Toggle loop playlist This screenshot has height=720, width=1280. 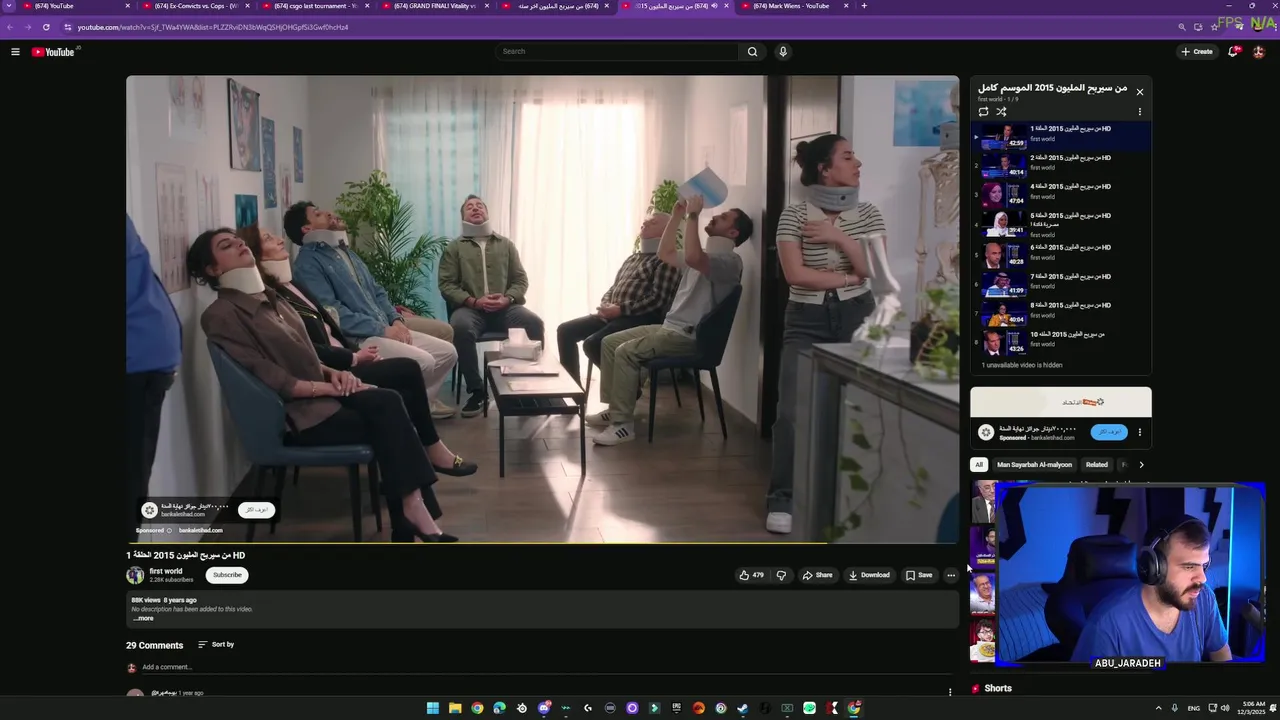983,112
